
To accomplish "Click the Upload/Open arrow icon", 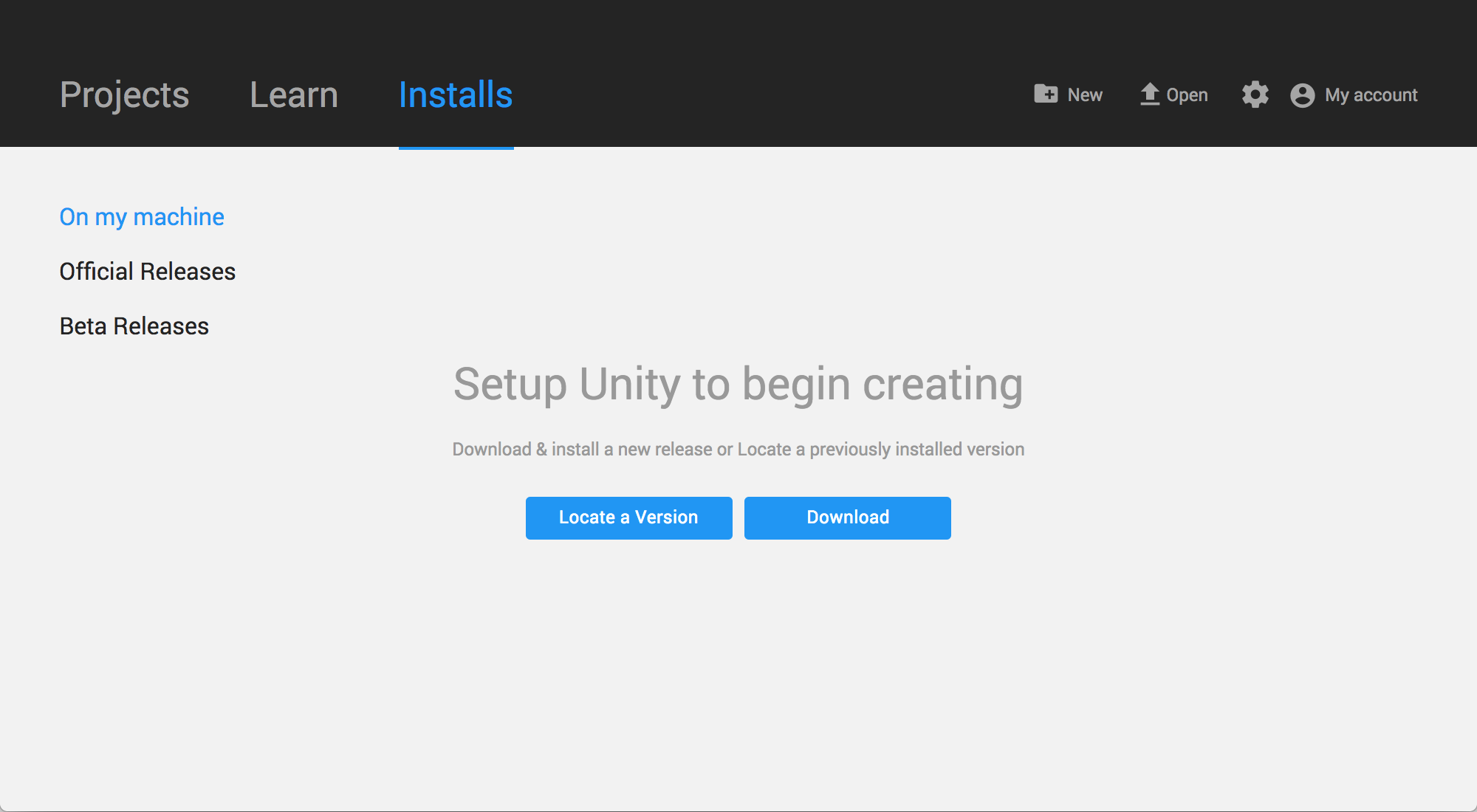I will coord(1147,94).
